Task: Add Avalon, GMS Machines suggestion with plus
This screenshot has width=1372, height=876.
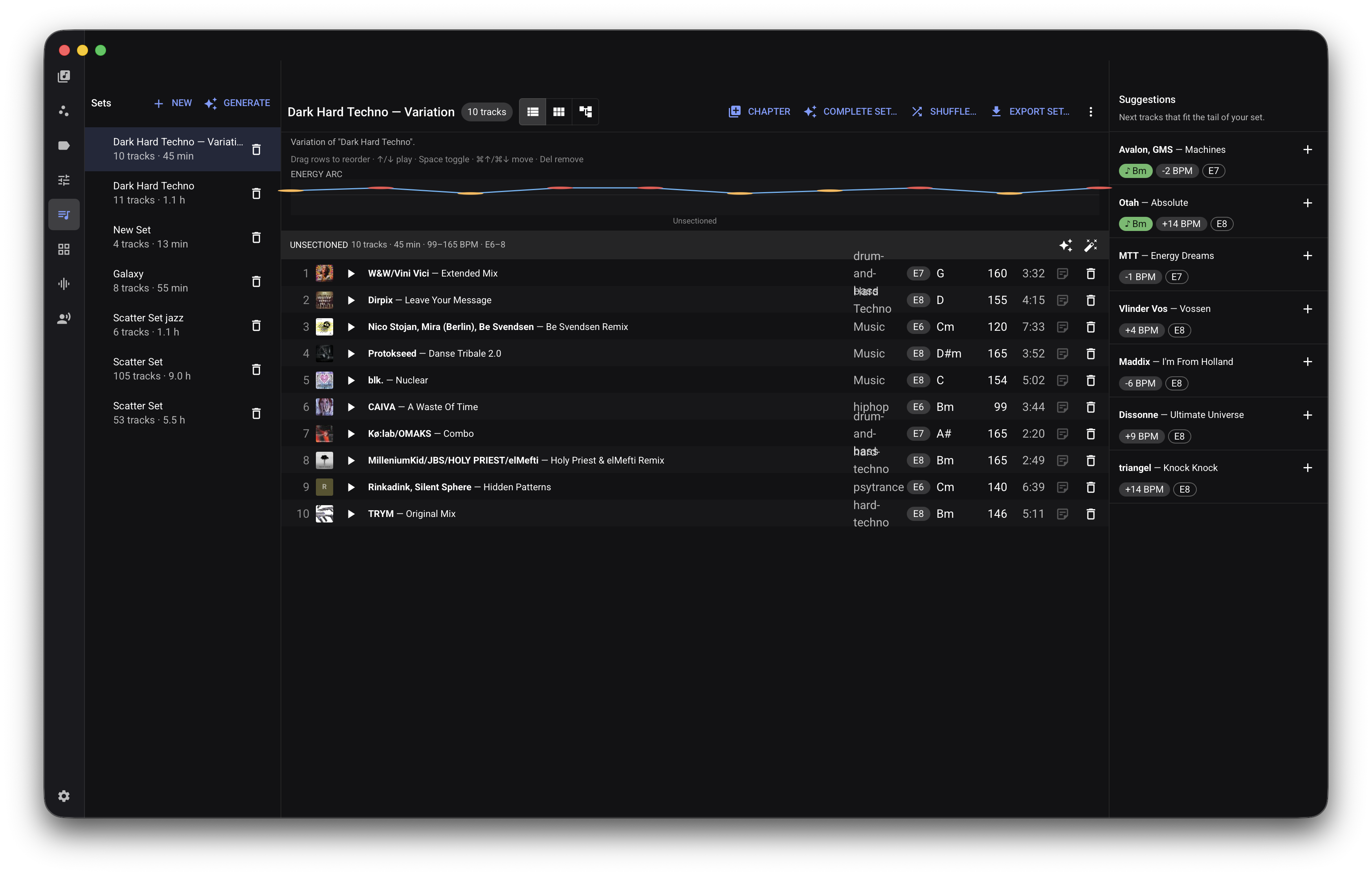Action: (x=1308, y=149)
